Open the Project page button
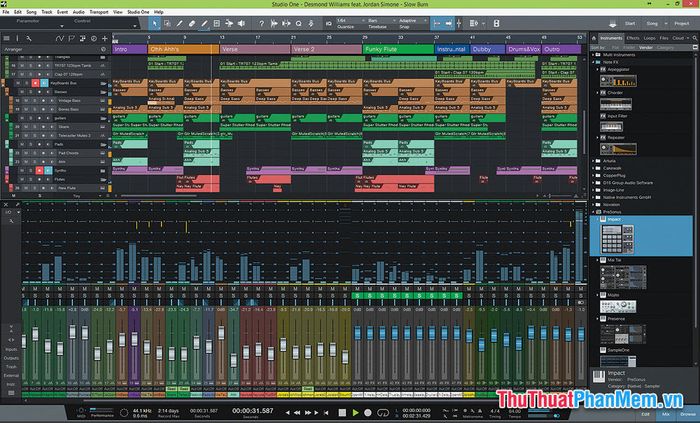The height and width of the screenshot is (423, 700). coord(682,24)
